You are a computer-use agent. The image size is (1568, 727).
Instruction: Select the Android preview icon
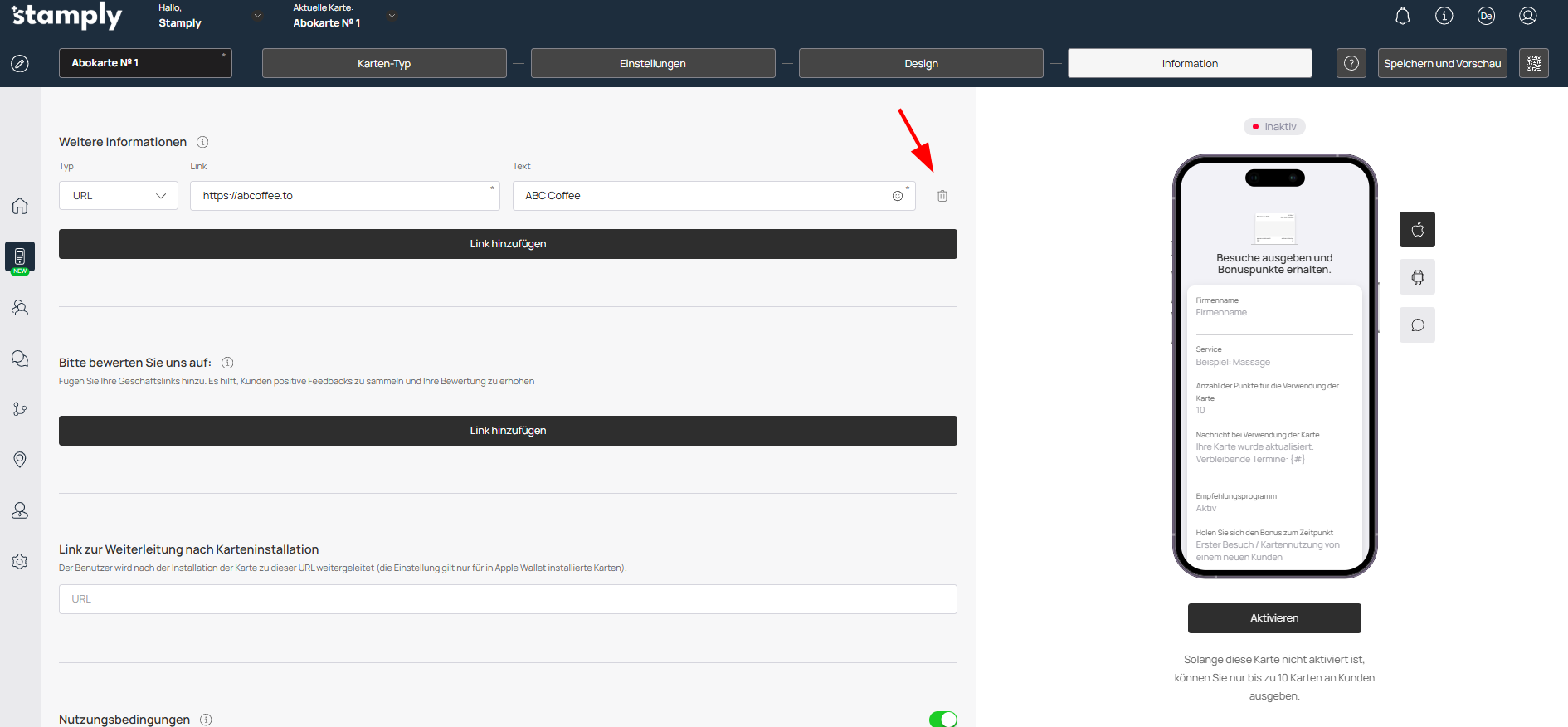pos(1417,277)
